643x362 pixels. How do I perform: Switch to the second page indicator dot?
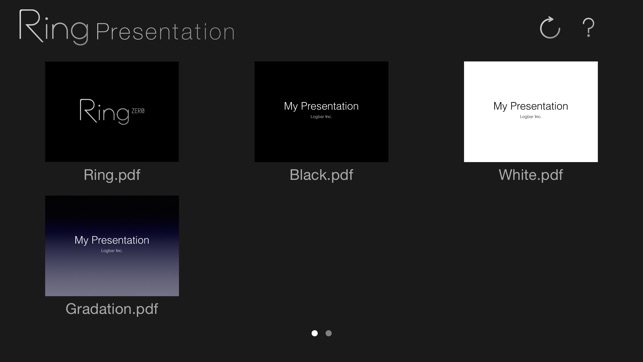[x=328, y=333]
